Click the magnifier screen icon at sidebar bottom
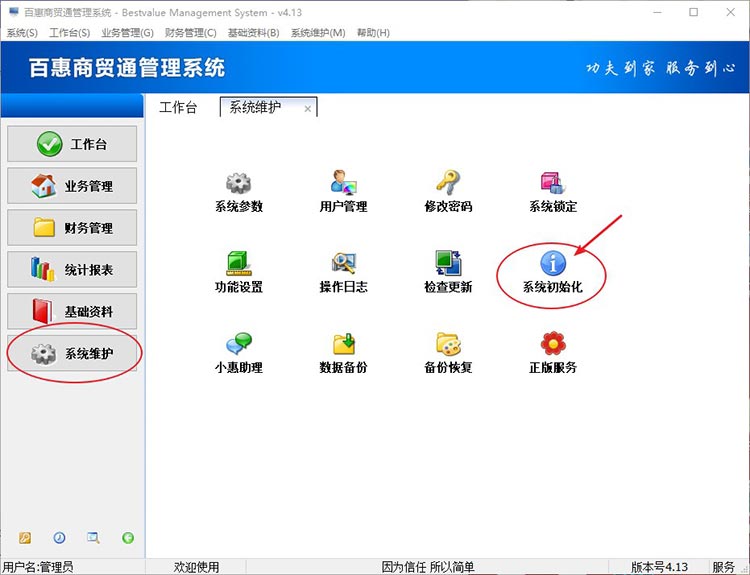This screenshot has height=575, width=750. 93,538
